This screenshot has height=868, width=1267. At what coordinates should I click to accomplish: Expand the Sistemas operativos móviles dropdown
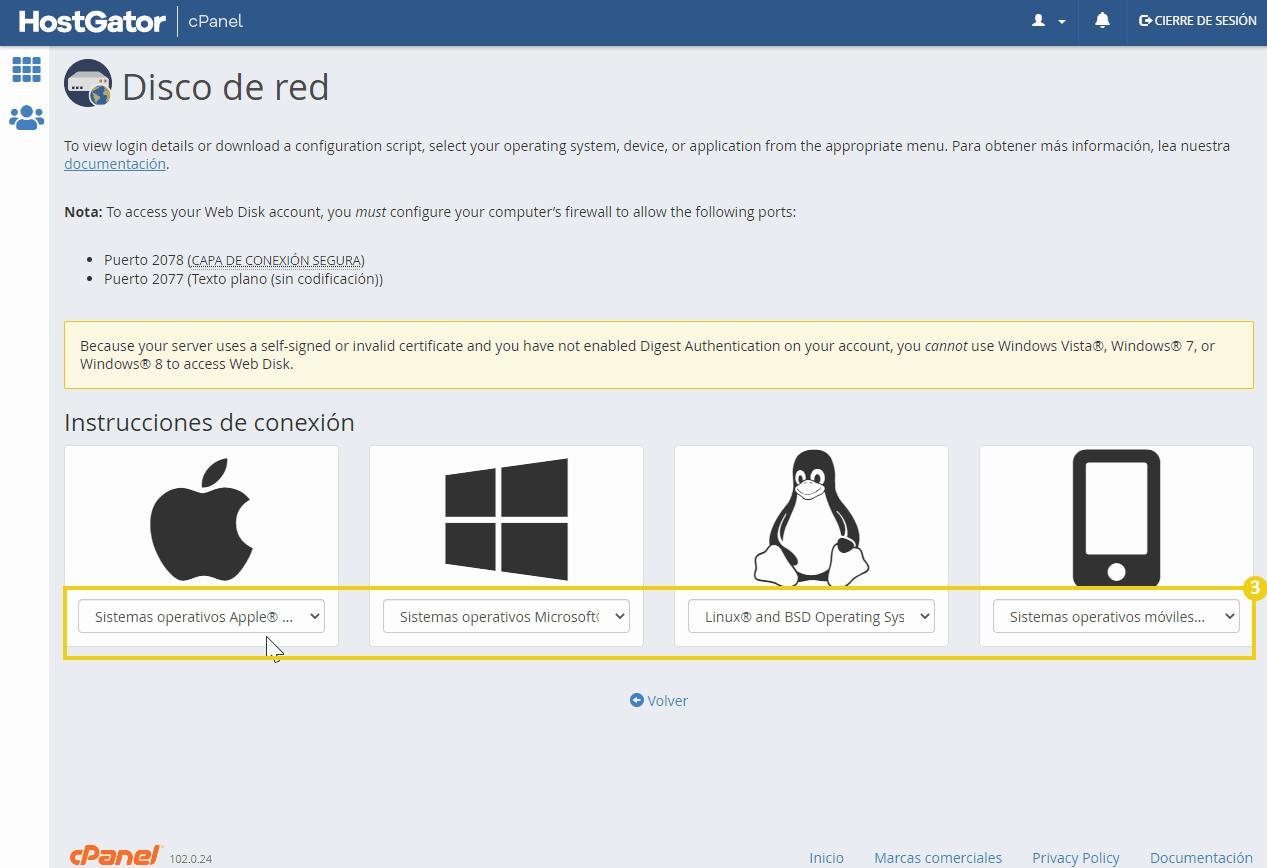click(x=1116, y=617)
